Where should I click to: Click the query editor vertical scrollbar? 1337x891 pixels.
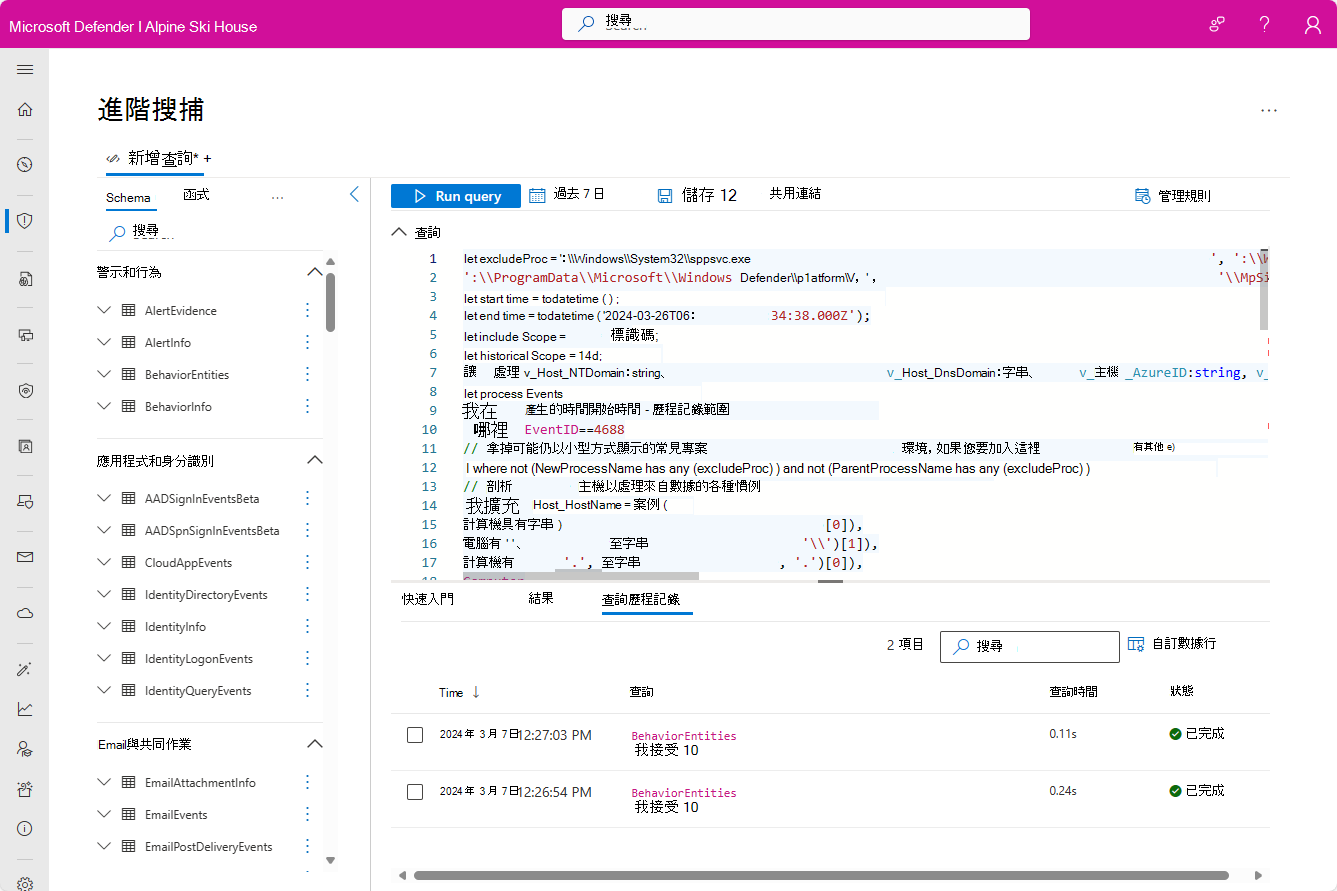click(1264, 290)
